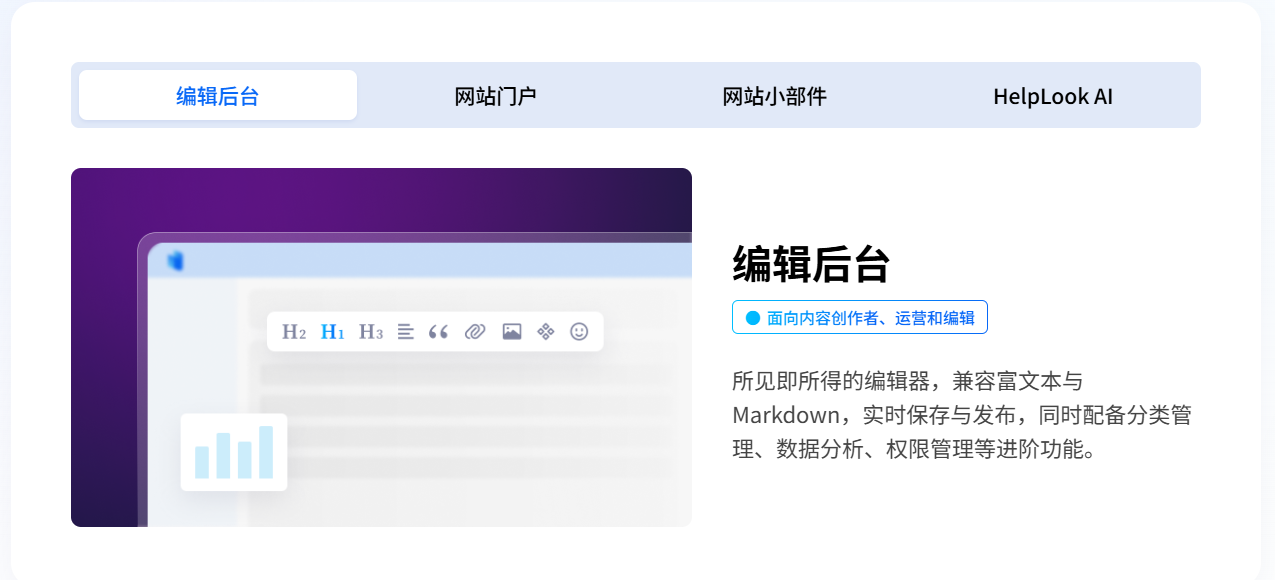Click the quotation mark icon
The width and height of the screenshot is (1275, 580).
pyautogui.click(x=438, y=332)
